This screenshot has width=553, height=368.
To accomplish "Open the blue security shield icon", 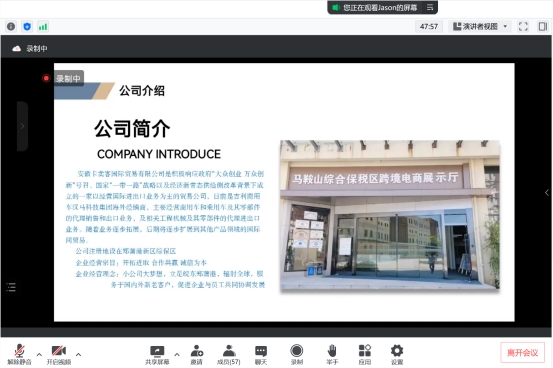I will [x=27, y=26].
